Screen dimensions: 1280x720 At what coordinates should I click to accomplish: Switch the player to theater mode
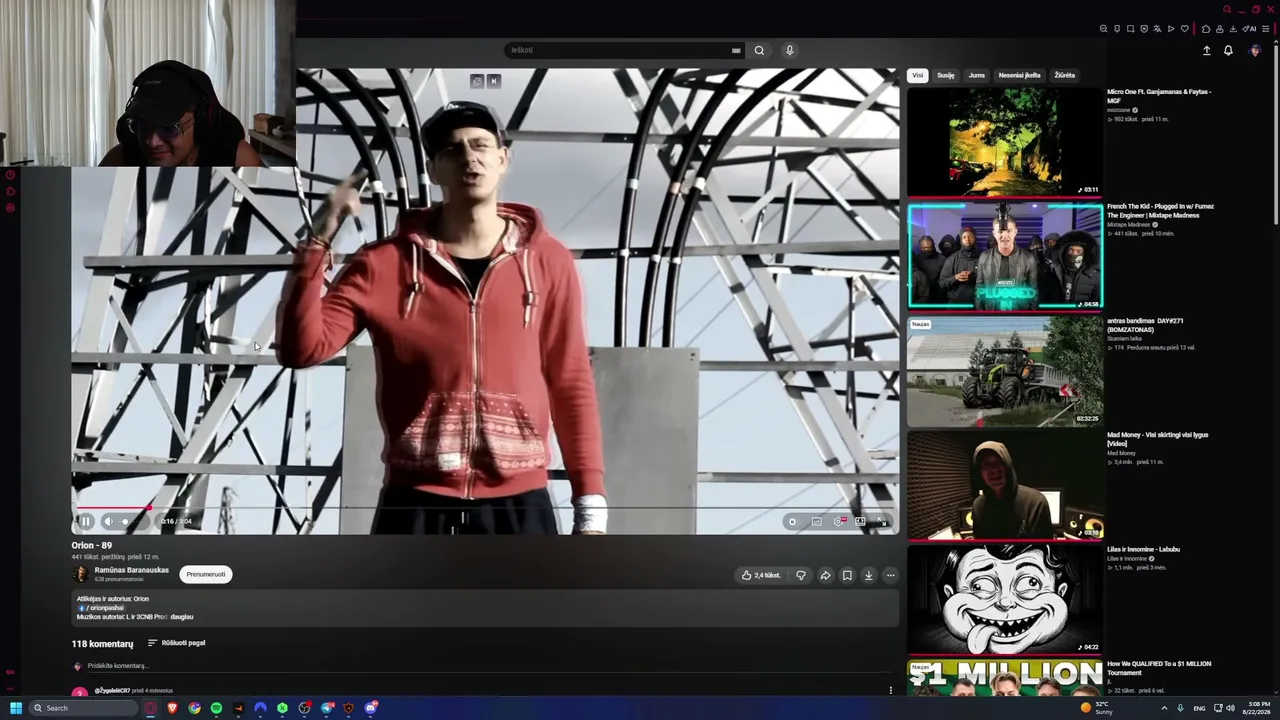coord(860,521)
